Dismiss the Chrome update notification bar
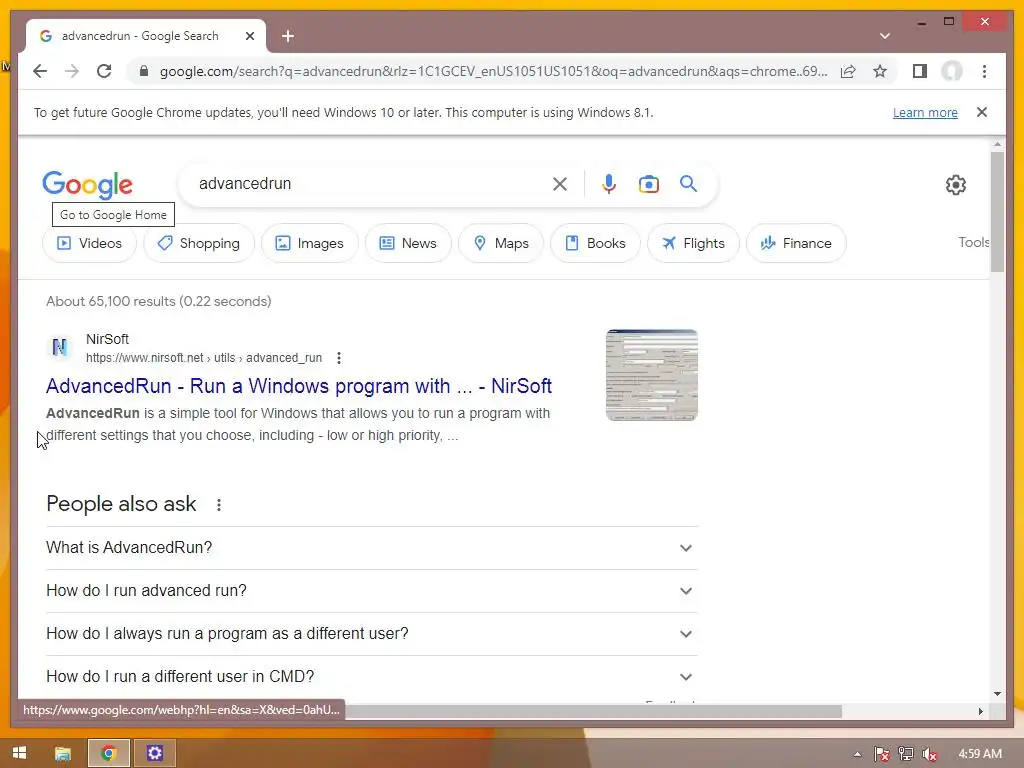The width and height of the screenshot is (1024, 768). 982,112
